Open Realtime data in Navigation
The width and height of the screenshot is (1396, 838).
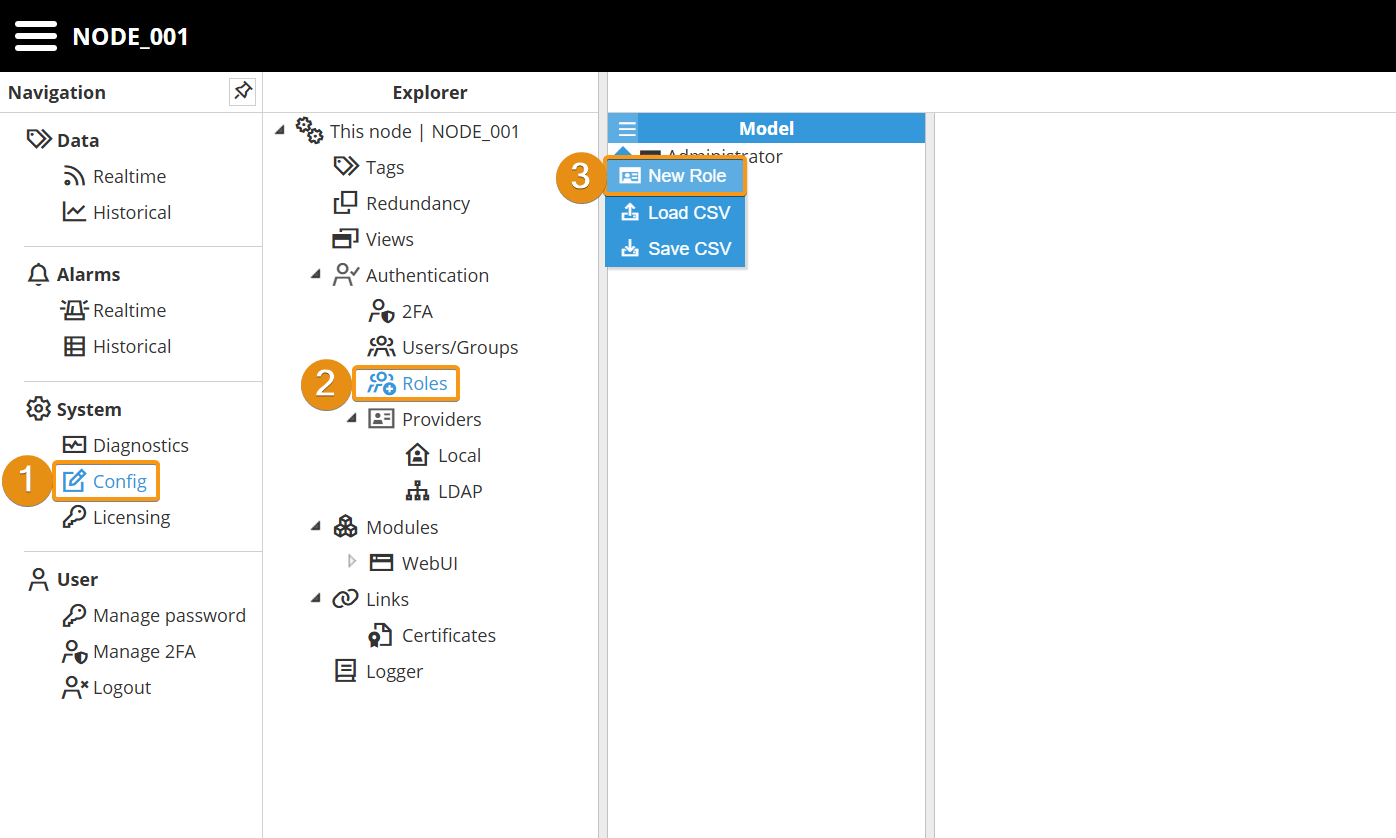click(129, 176)
